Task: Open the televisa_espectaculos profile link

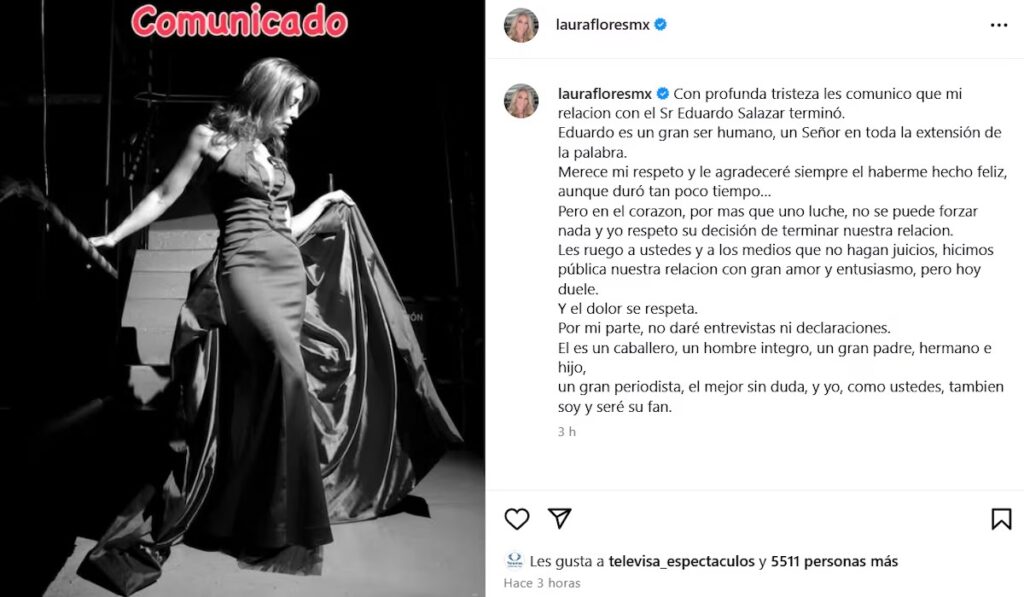Action: point(681,561)
